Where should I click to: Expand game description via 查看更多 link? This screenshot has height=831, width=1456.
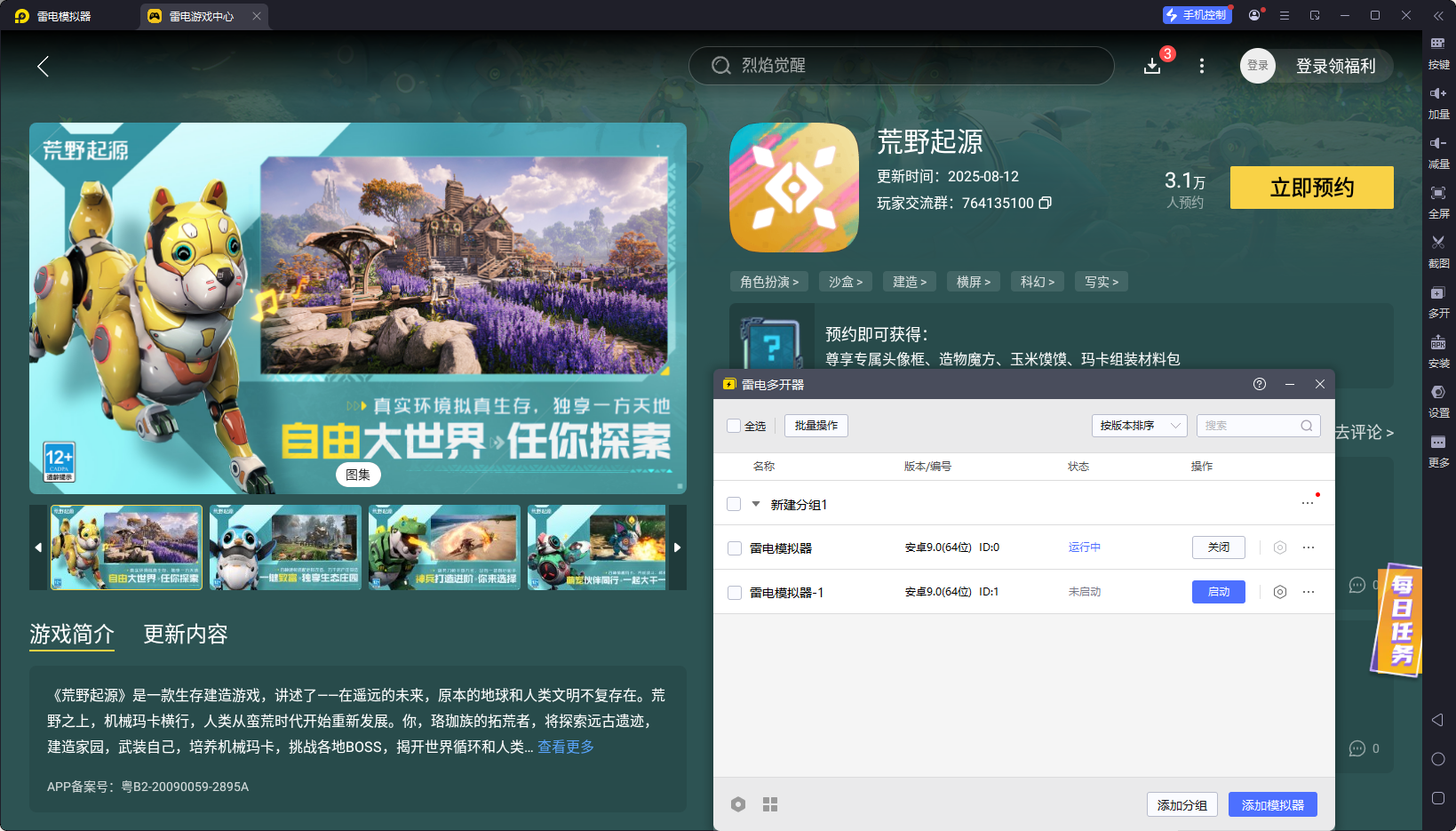[564, 747]
